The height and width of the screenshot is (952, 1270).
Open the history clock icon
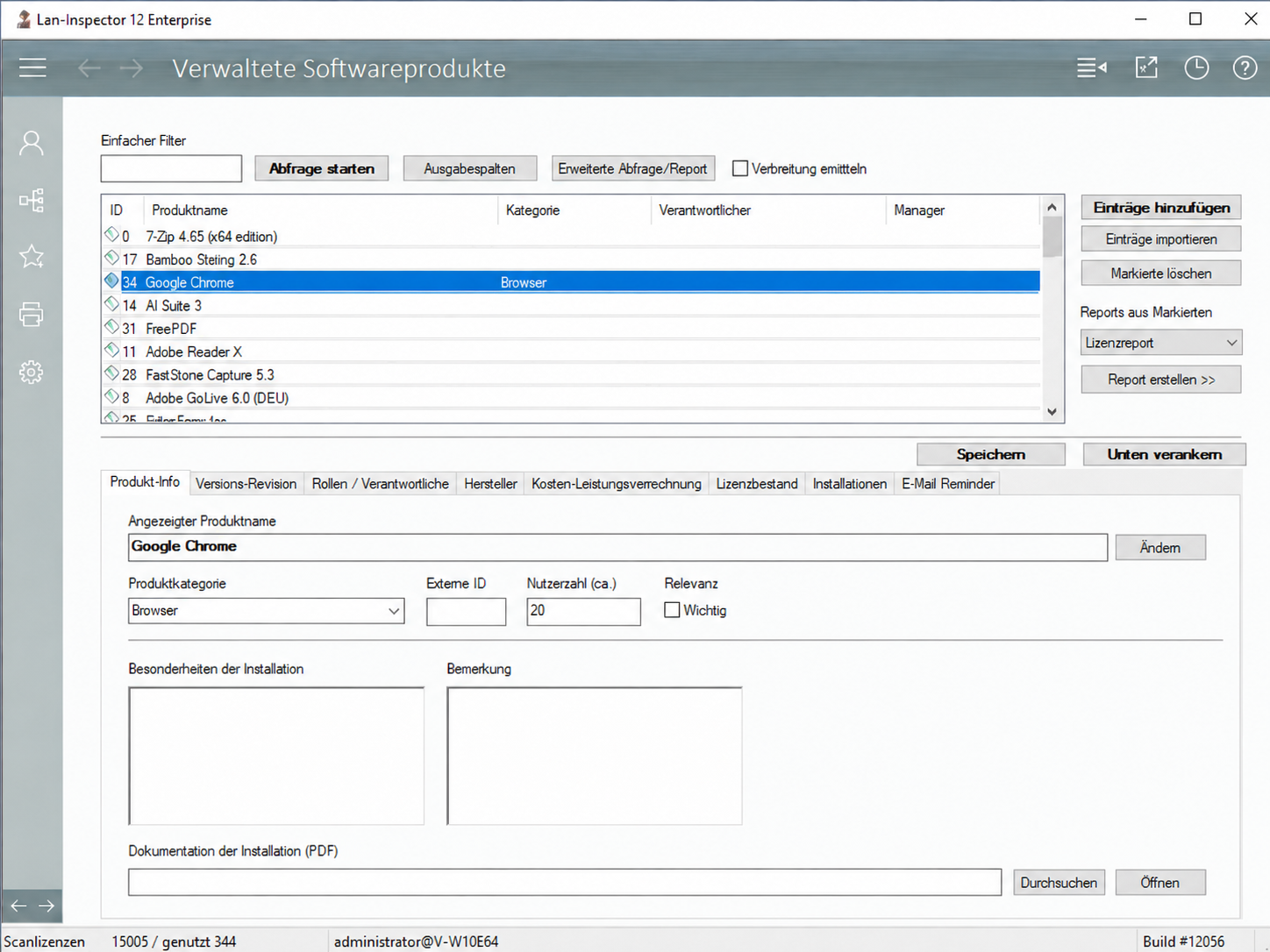(1196, 67)
